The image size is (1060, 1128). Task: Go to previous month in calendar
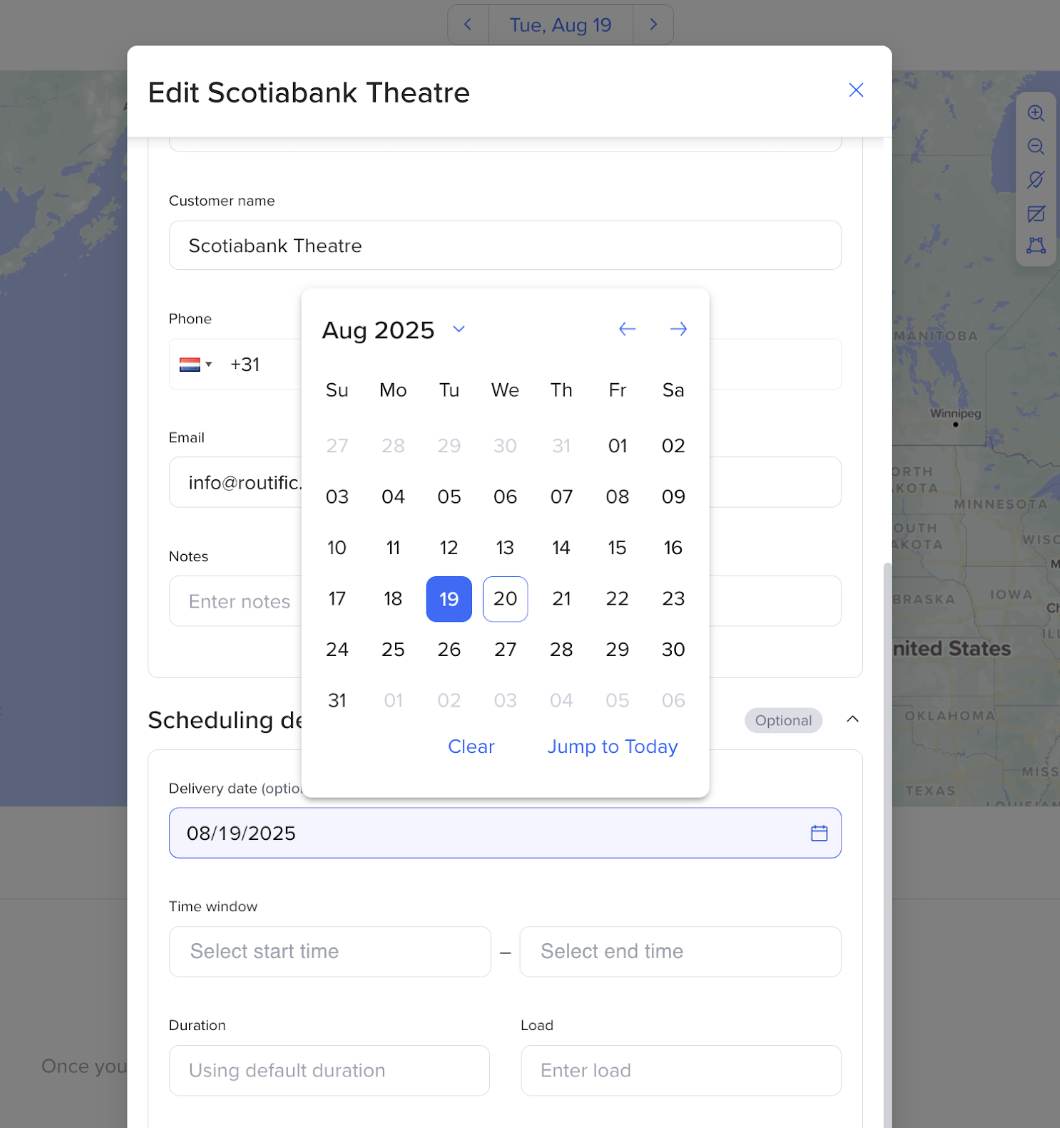pyautogui.click(x=627, y=329)
